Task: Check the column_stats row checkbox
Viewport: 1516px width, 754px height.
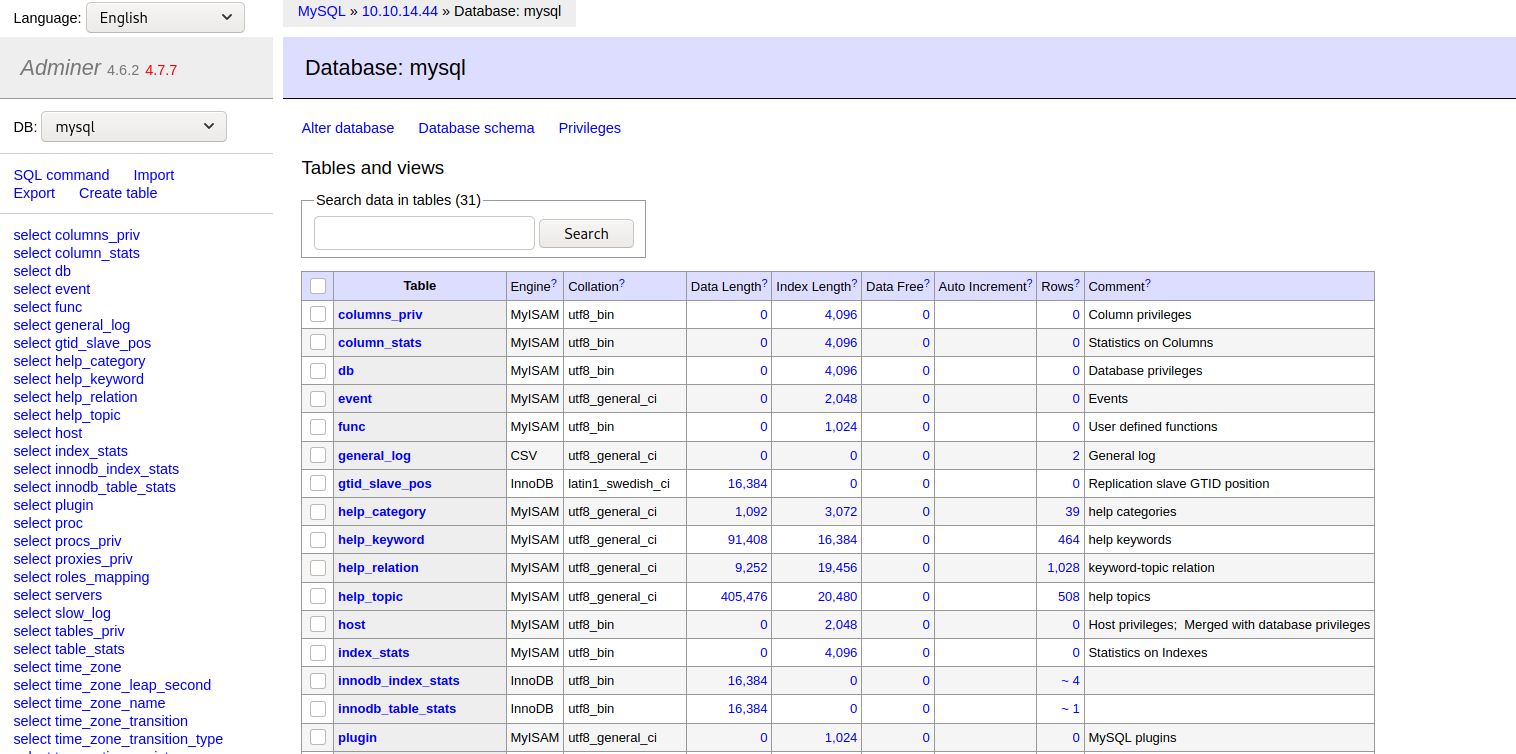Action: pyautogui.click(x=318, y=342)
